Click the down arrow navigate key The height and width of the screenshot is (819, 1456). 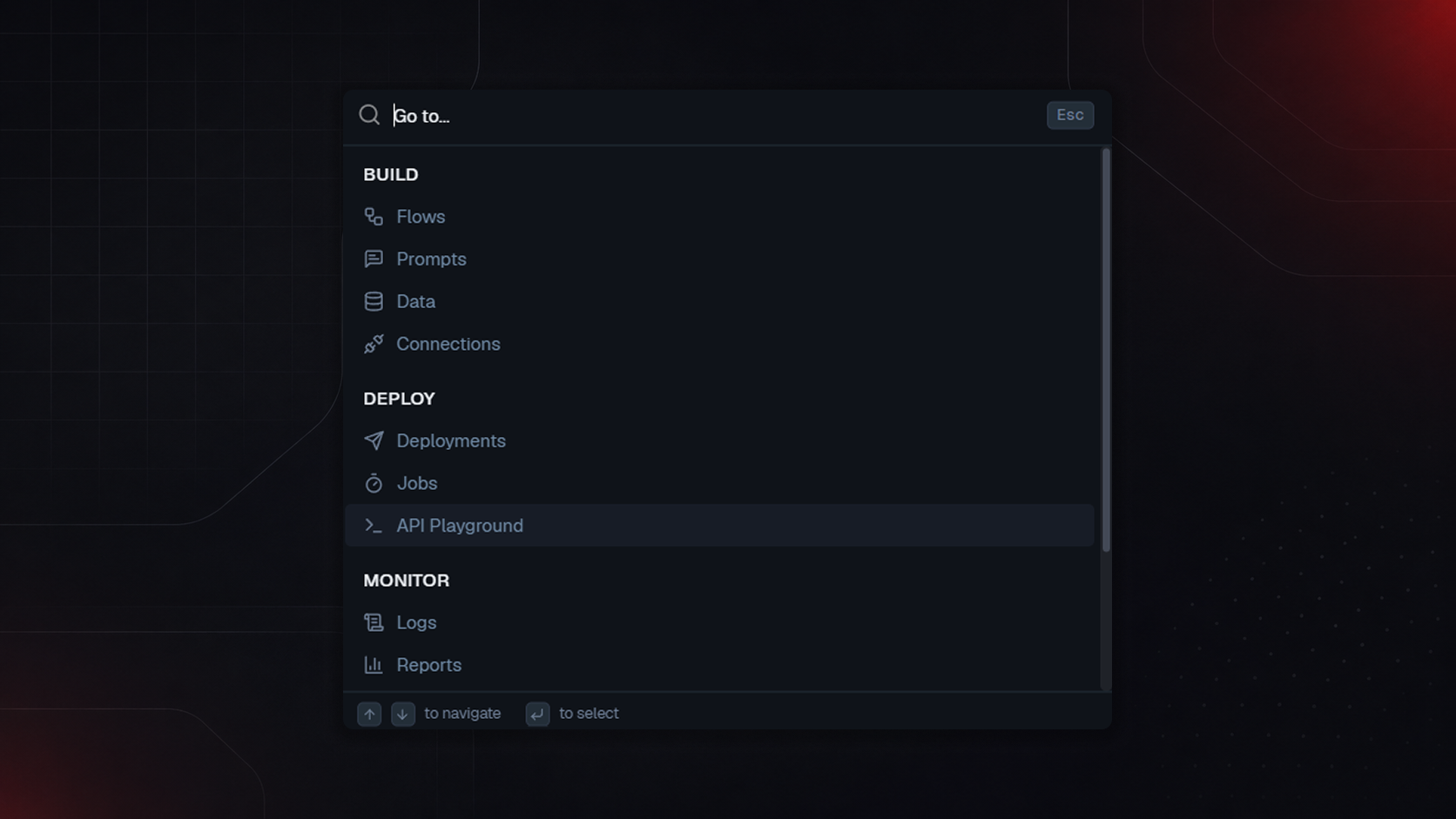(x=402, y=714)
